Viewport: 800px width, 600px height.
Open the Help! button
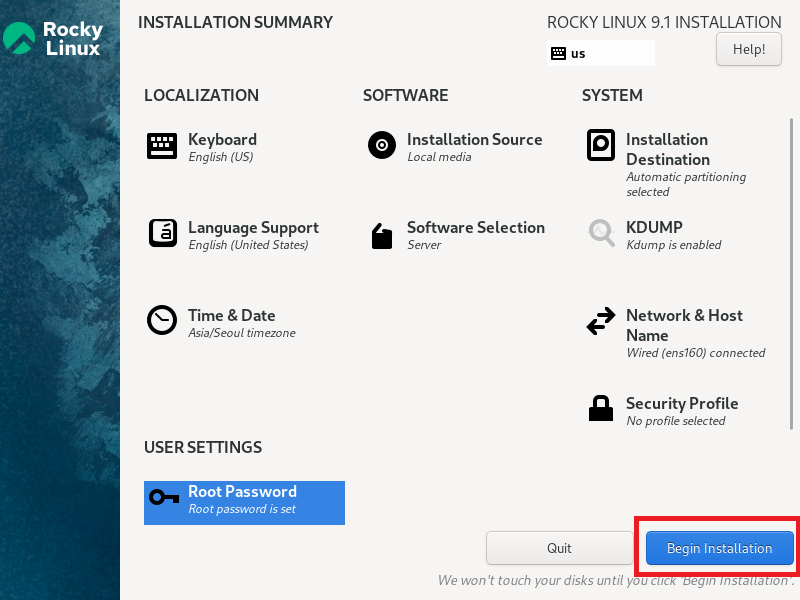pos(748,49)
